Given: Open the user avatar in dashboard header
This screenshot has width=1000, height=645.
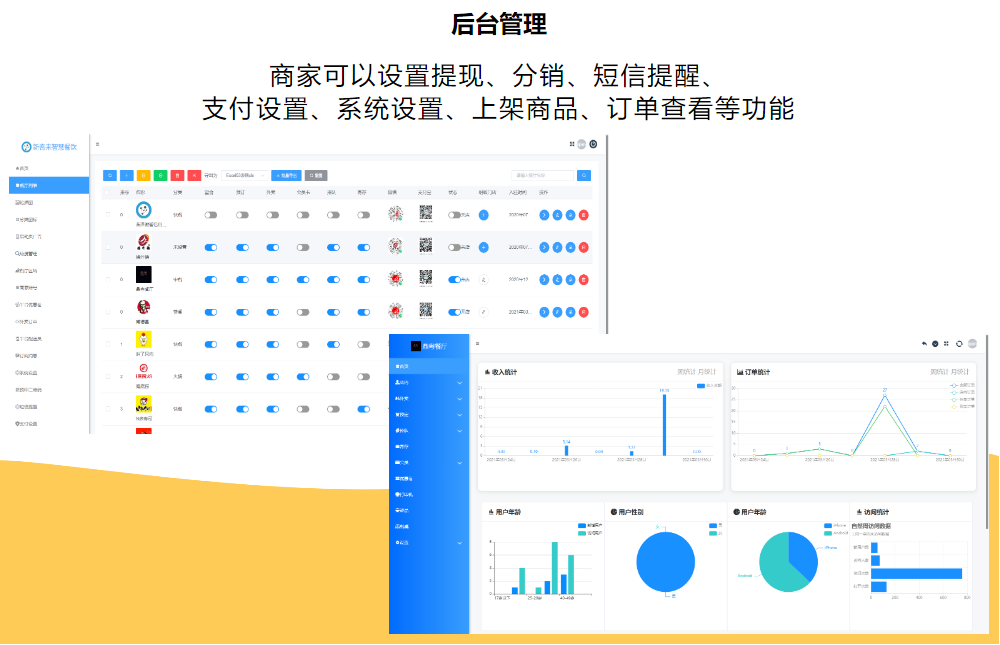Looking at the screenshot, I should tap(973, 343).
